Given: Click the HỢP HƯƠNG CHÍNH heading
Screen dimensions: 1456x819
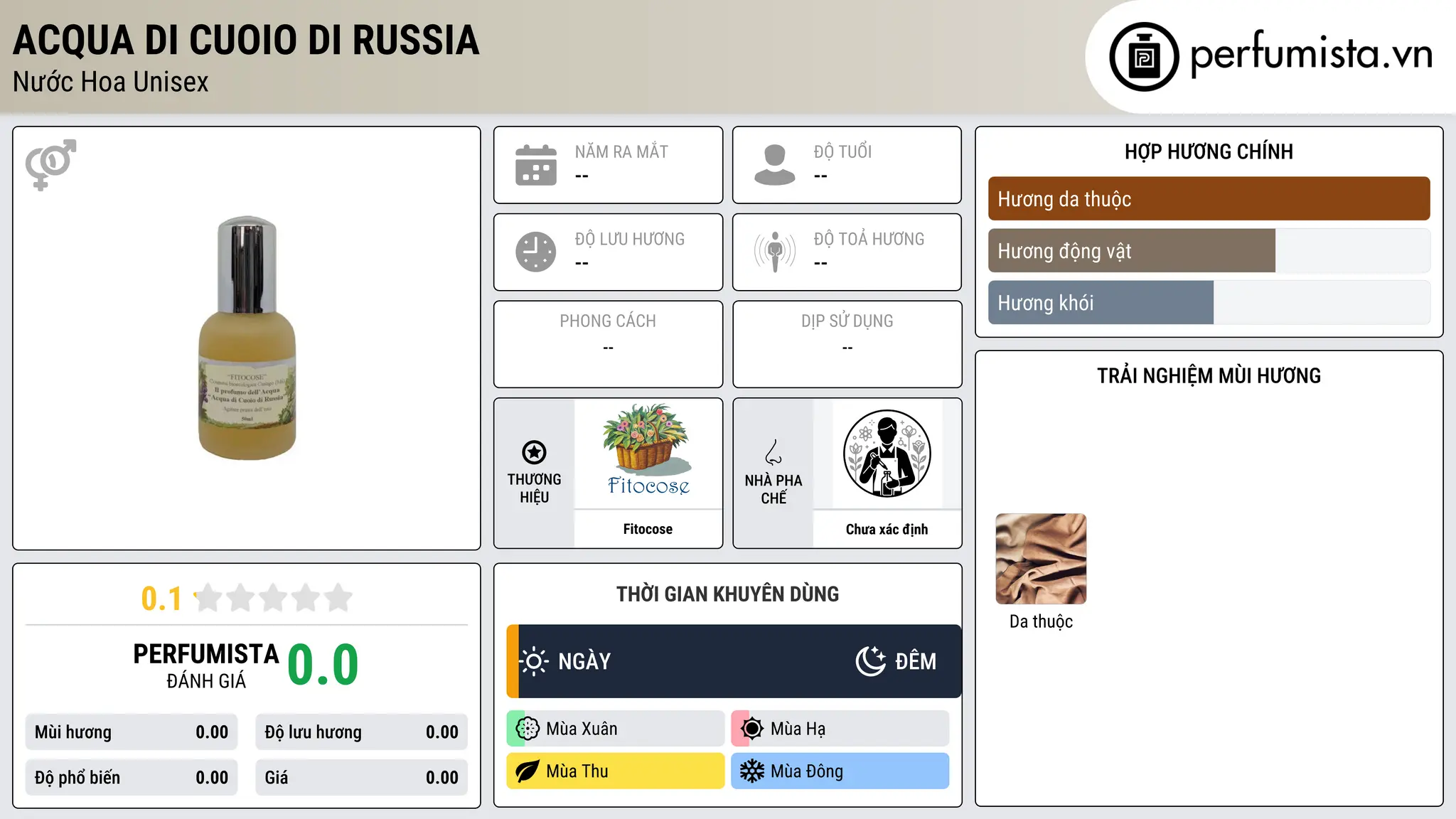Looking at the screenshot, I should coord(1209,152).
